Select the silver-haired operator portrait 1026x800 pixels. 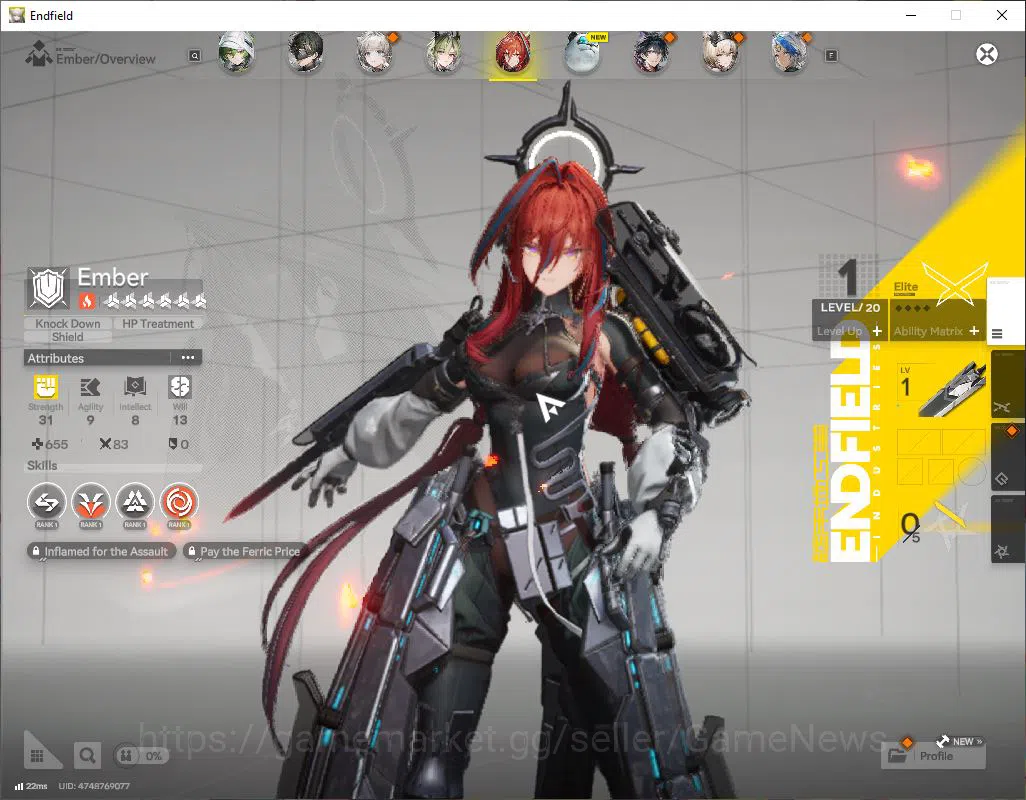[x=375, y=52]
